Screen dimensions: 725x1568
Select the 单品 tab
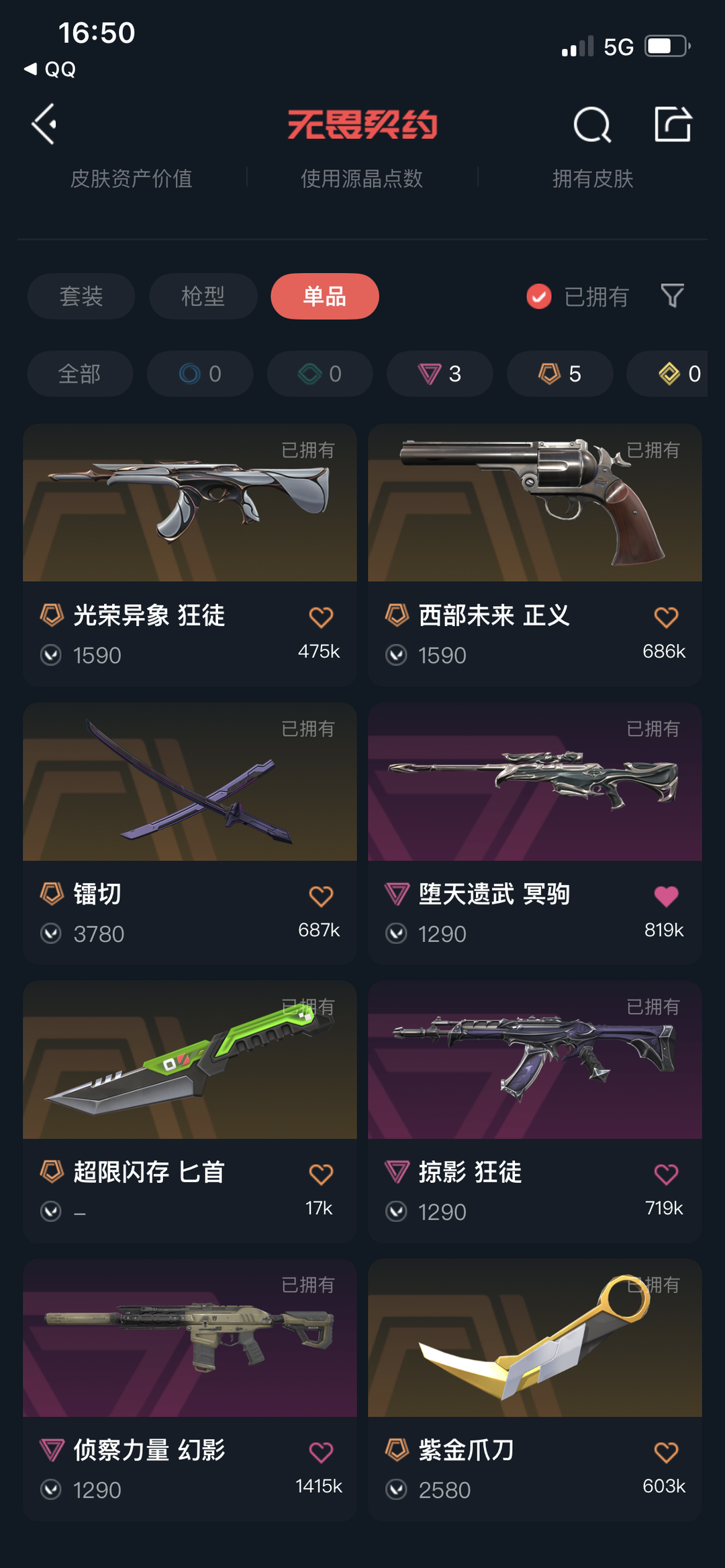click(325, 296)
